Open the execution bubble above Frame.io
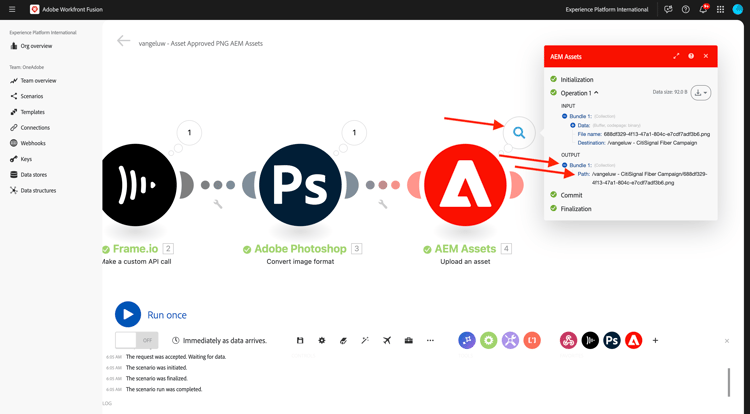The width and height of the screenshot is (750, 414). tap(189, 133)
